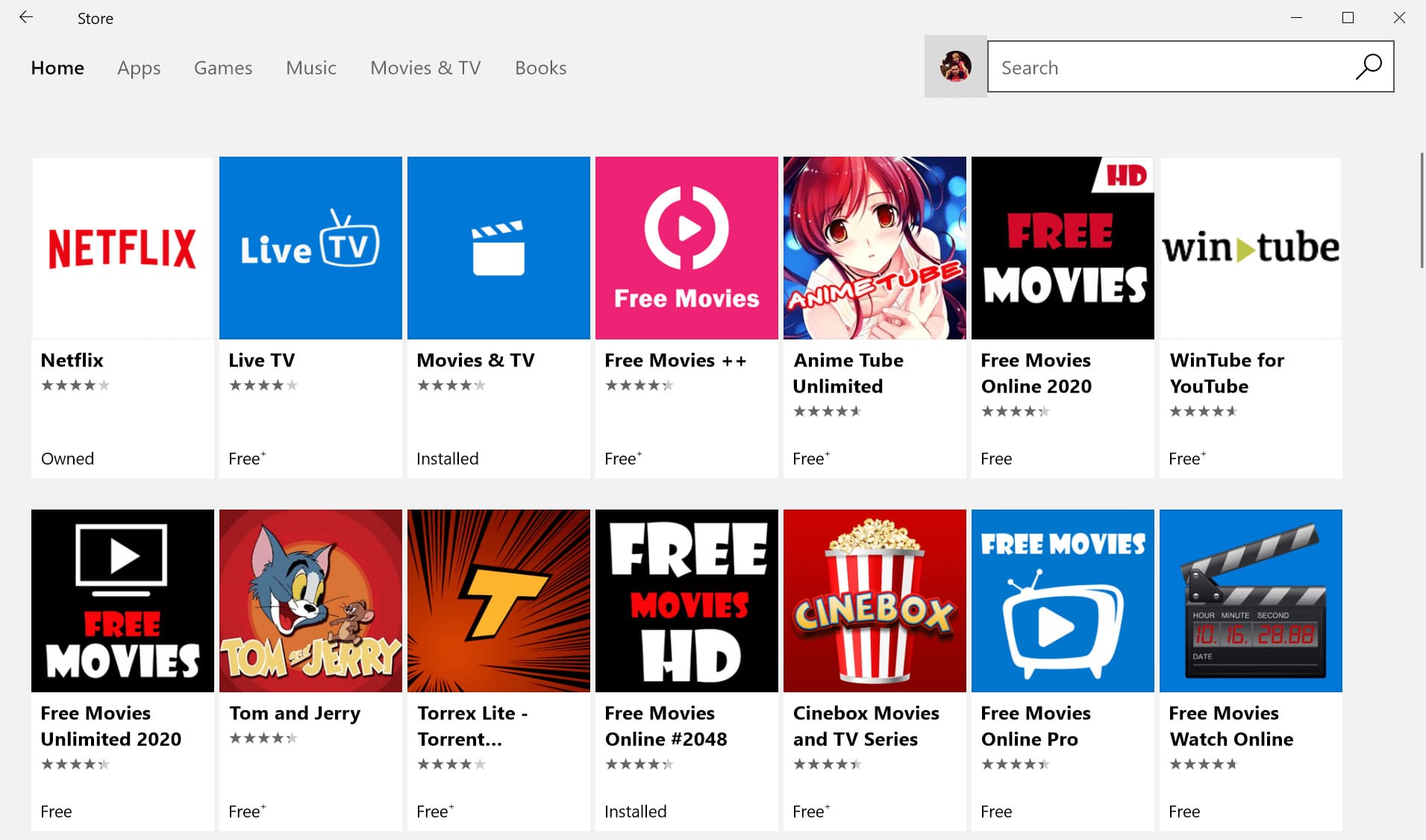Click the back arrow in title bar
The width and height of the screenshot is (1426, 840).
[x=26, y=18]
